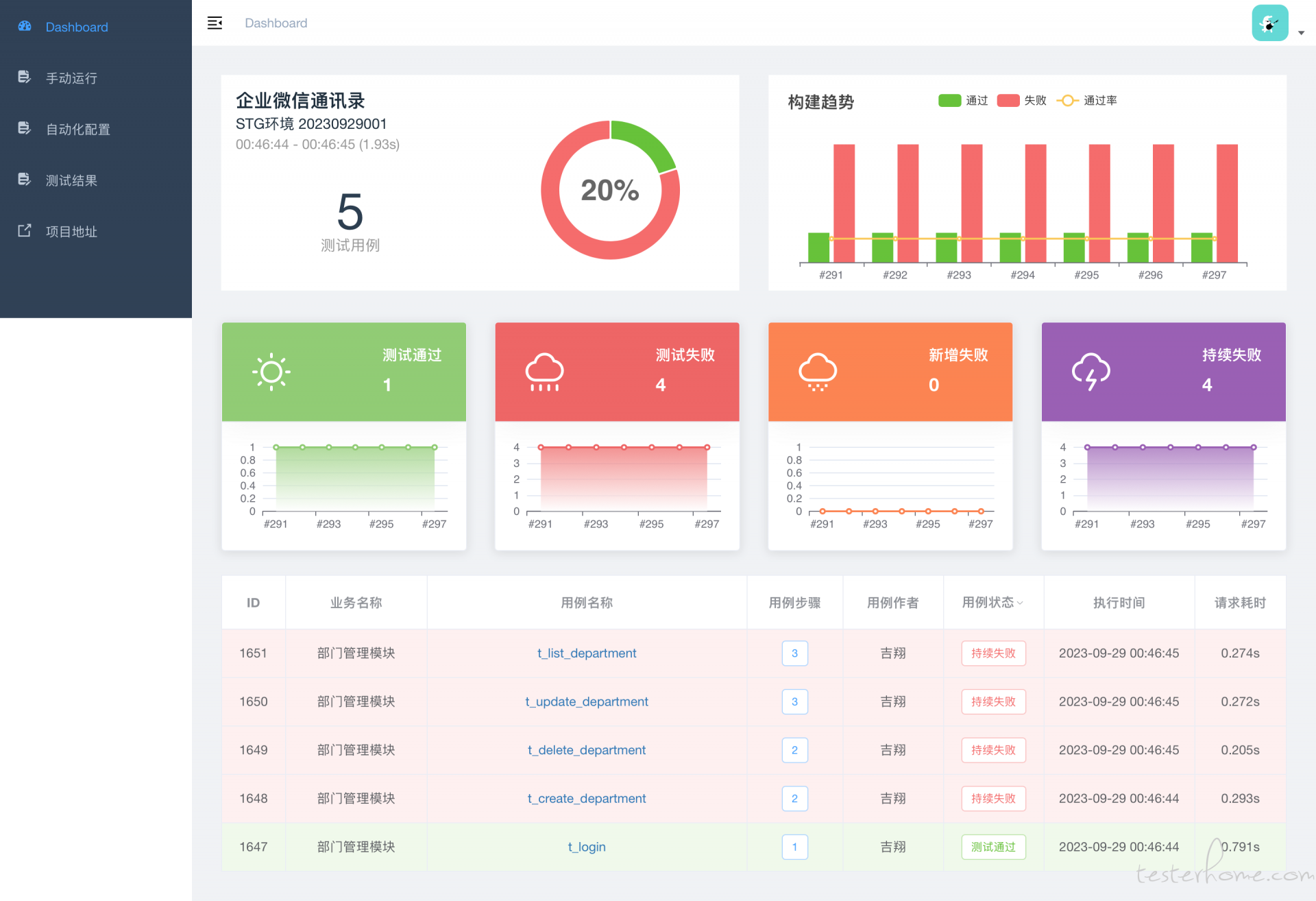This screenshot has height=901, width=1316.
Task: Click the red failure bar for build #294
Action: click(x=1036, y=203)
